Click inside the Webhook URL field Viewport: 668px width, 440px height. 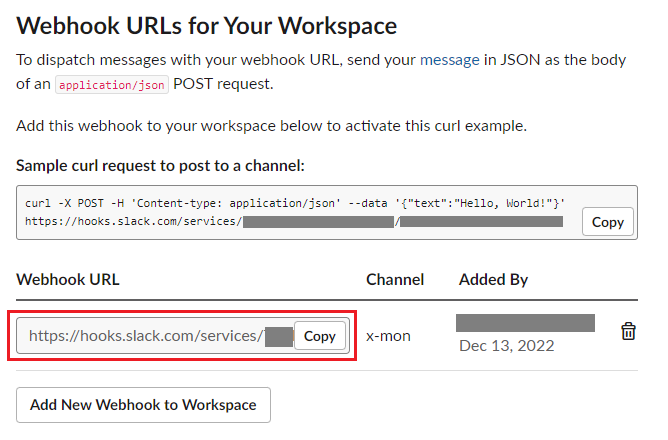145,336
